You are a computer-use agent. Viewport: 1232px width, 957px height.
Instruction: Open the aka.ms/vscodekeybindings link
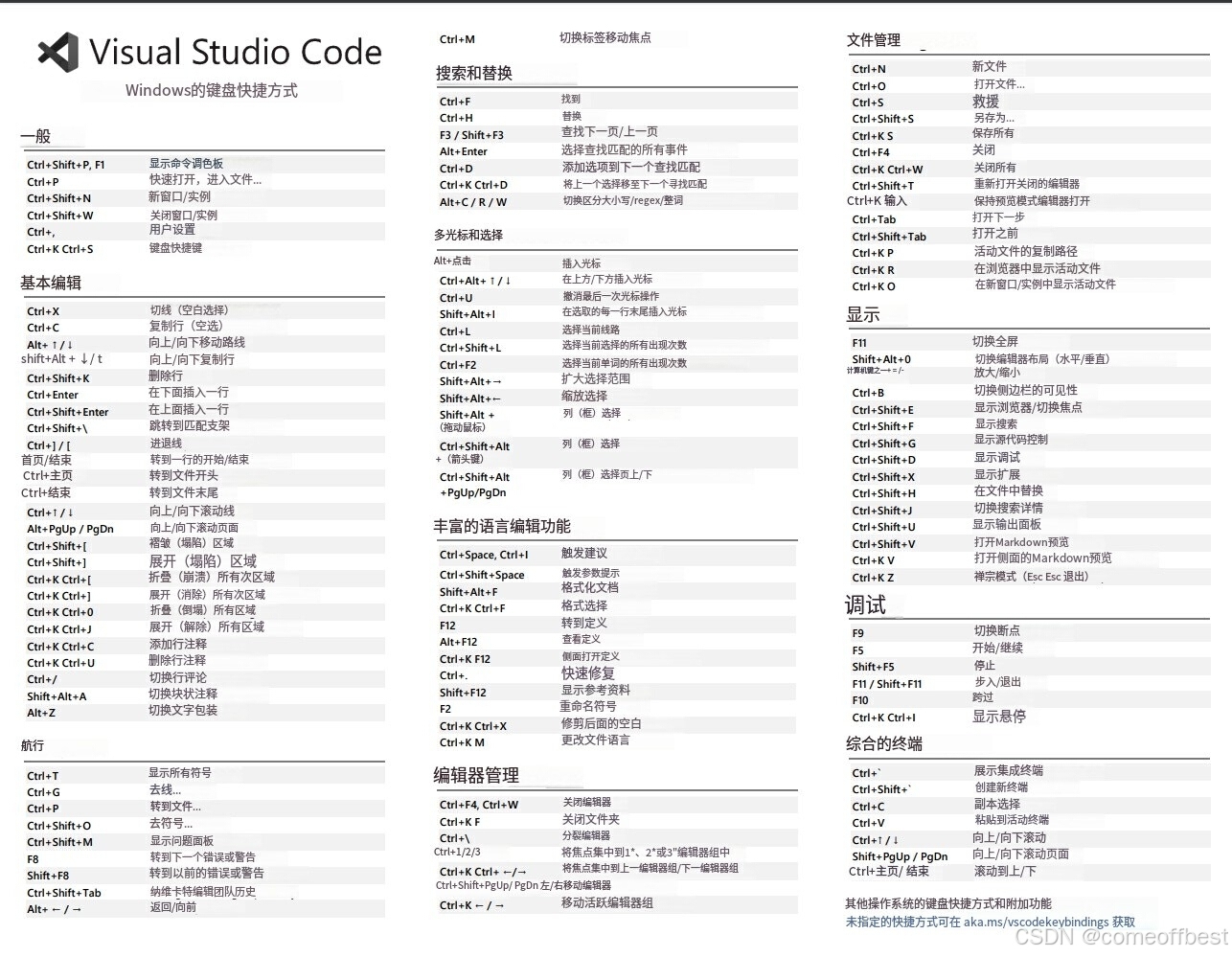(1036, 922)
